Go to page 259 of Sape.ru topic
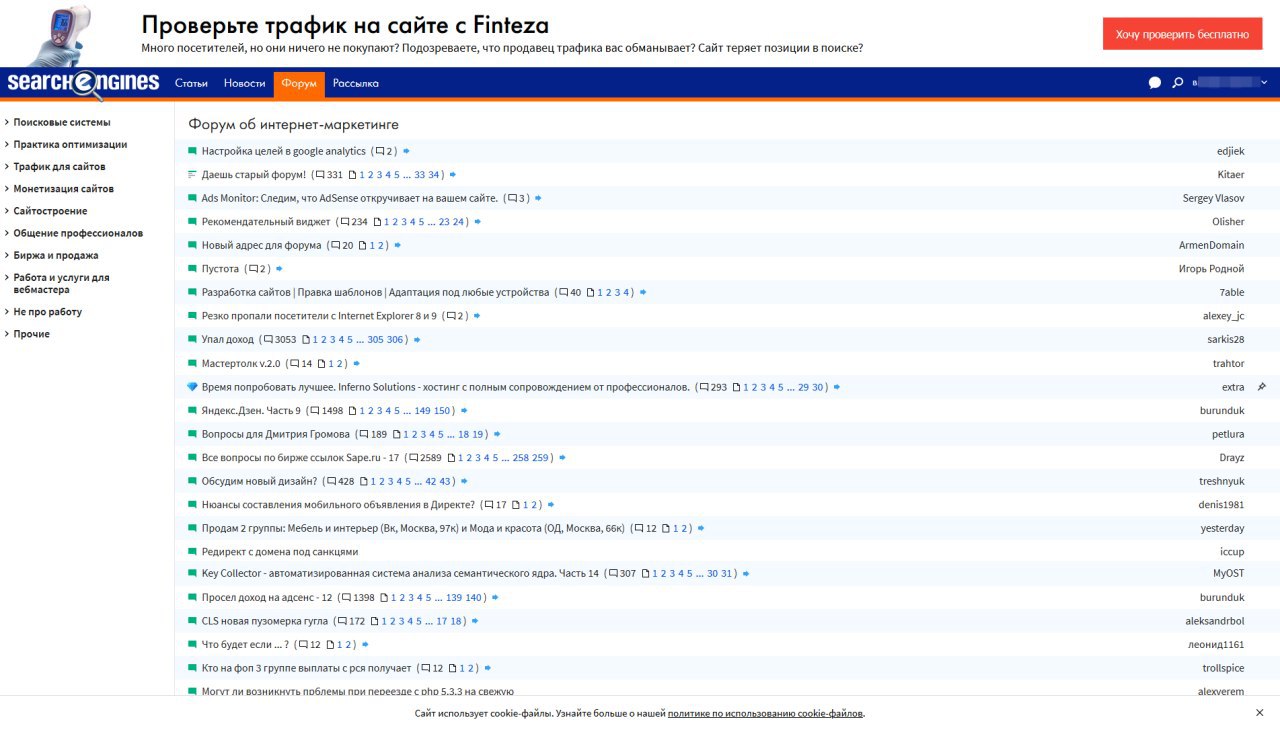 pos(541,458)
